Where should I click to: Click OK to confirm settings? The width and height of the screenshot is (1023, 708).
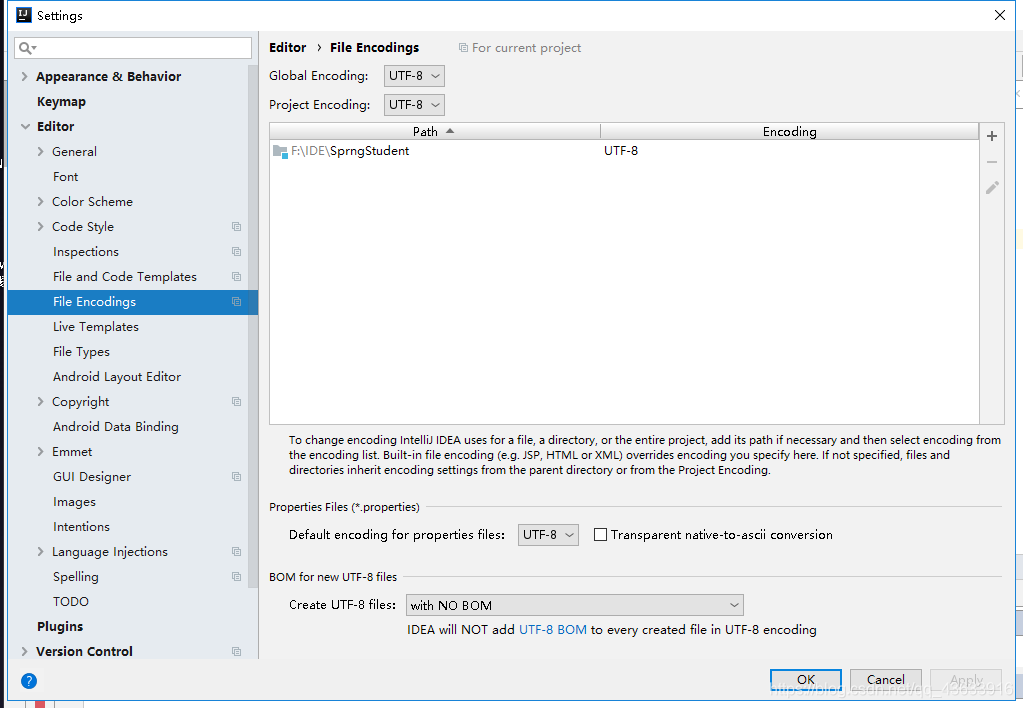pyautogui.click(x=806, y=679)
